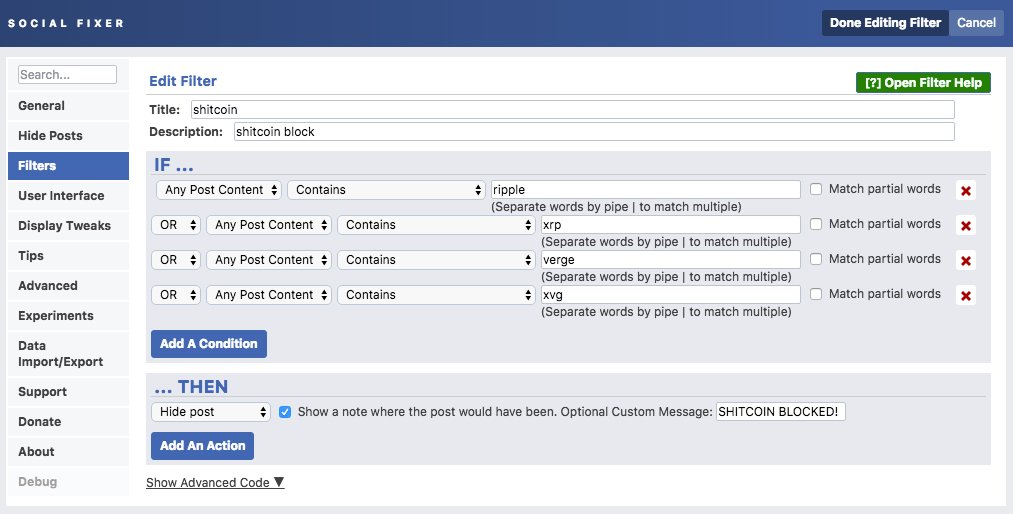Open Data Import/Export tab
The height and width of the screenshot is (514, 1013).
pyautogui.click(x=68, y=354)
